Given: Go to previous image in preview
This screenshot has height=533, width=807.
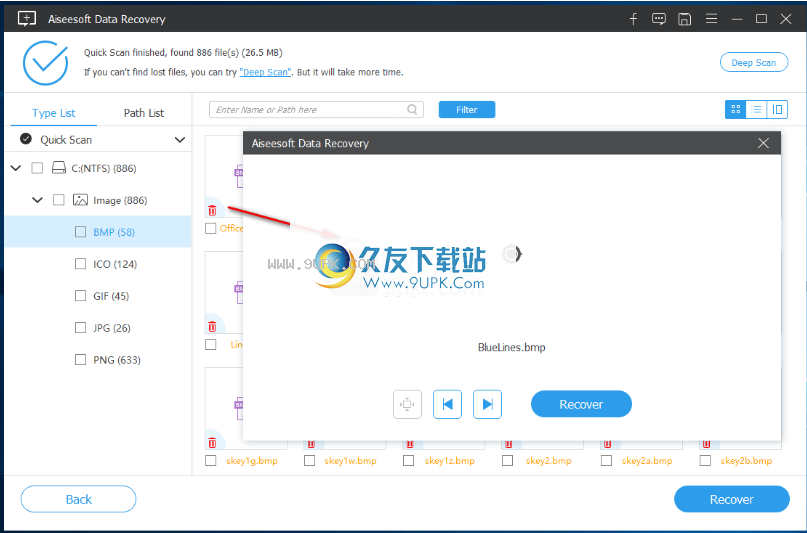Looking at the screenshot, I should (x=447, y=404).
